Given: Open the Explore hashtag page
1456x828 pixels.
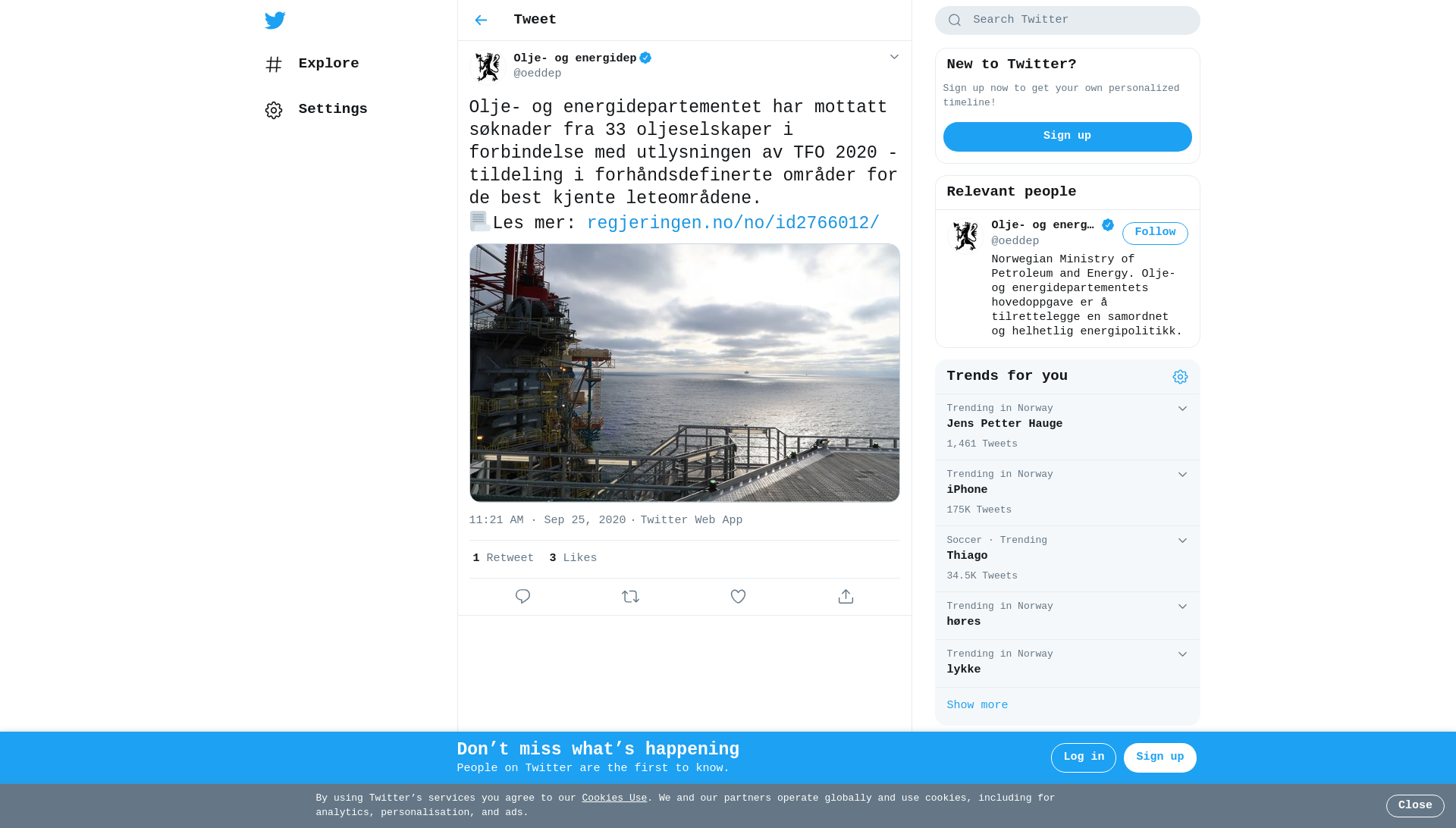Looking at the screenshot, I should [x=312, y=64].
